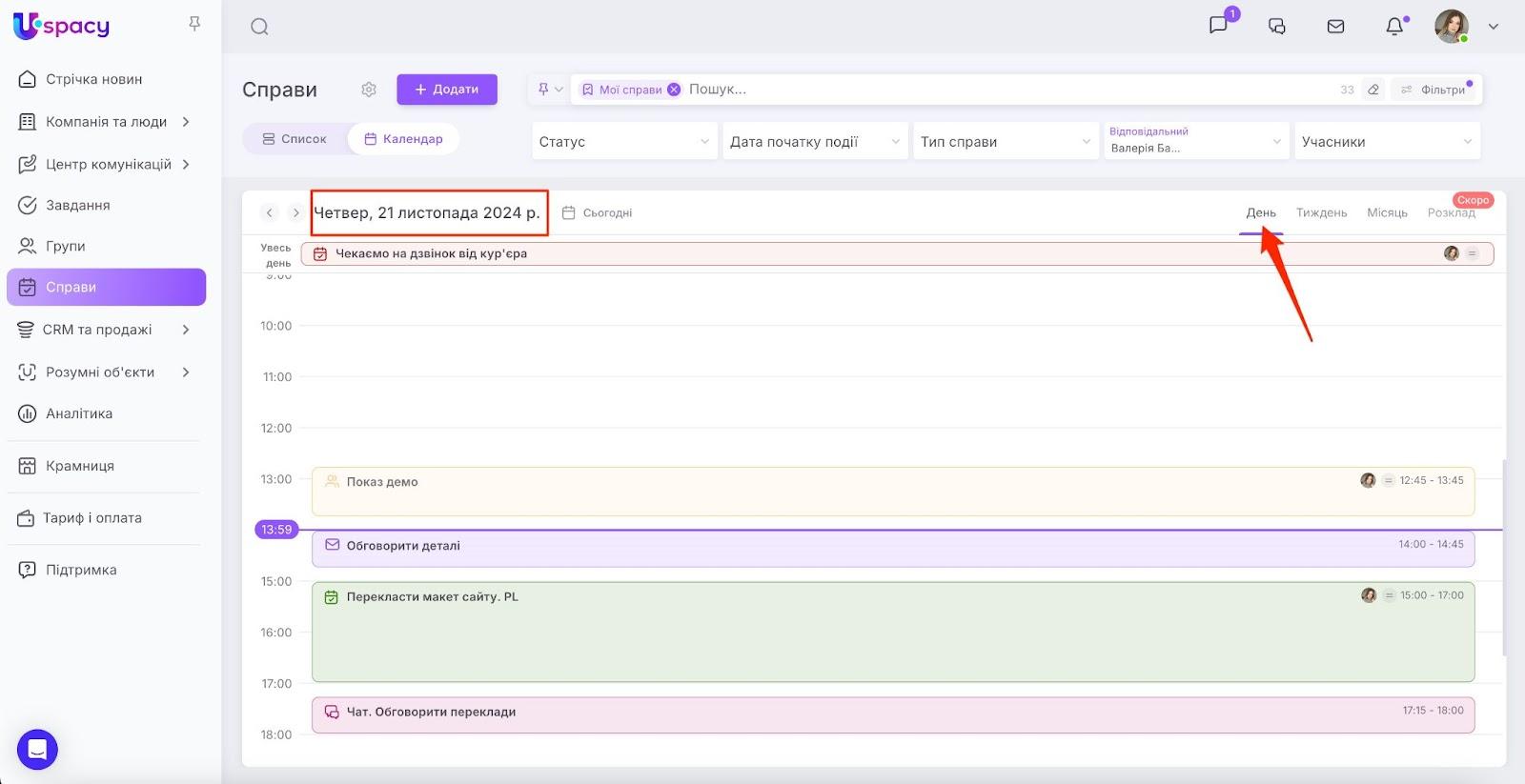
Task: Pin the sidebar using the pin icon
Action: (194, 24)
